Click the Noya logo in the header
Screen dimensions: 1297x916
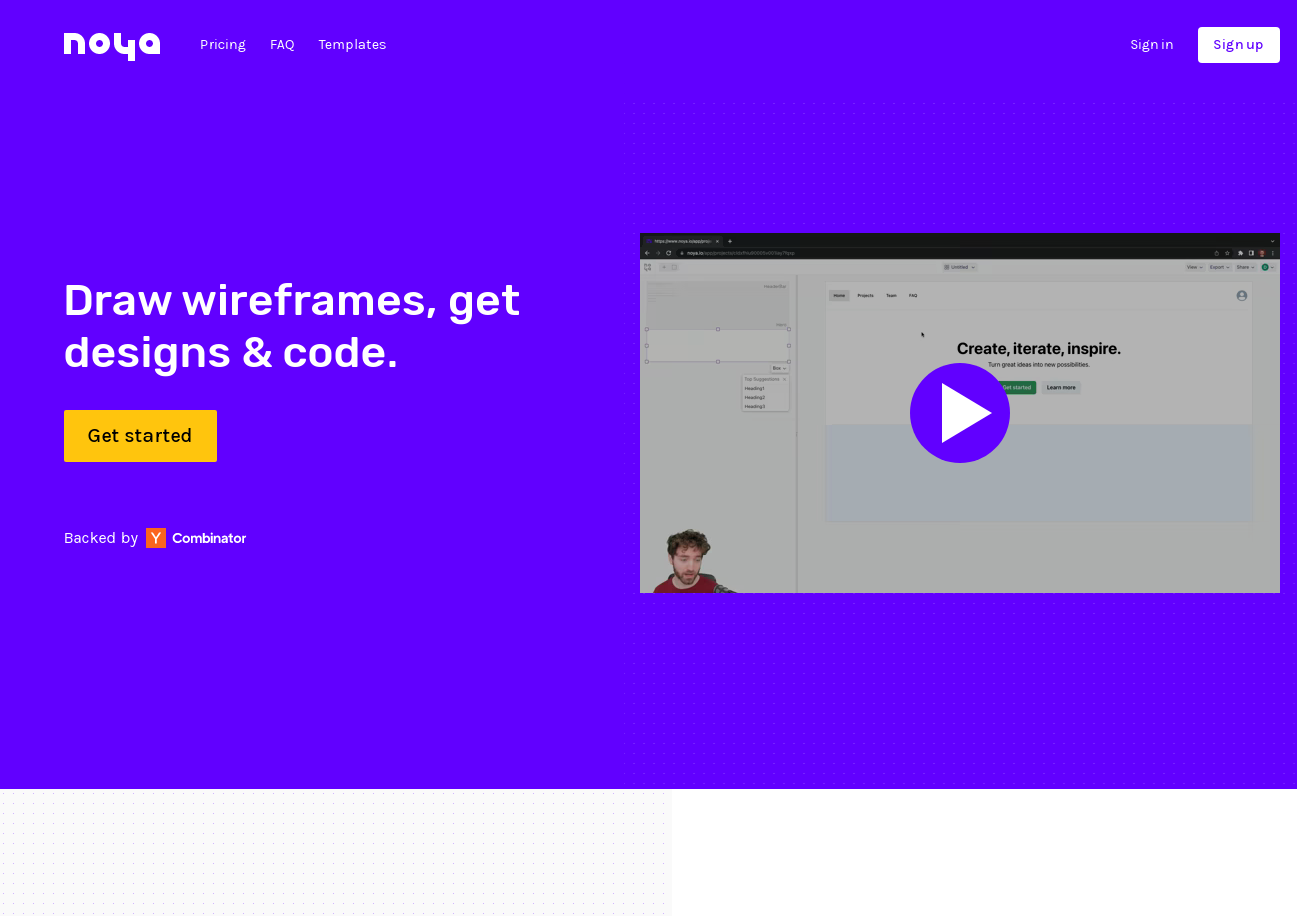(111, 45)
